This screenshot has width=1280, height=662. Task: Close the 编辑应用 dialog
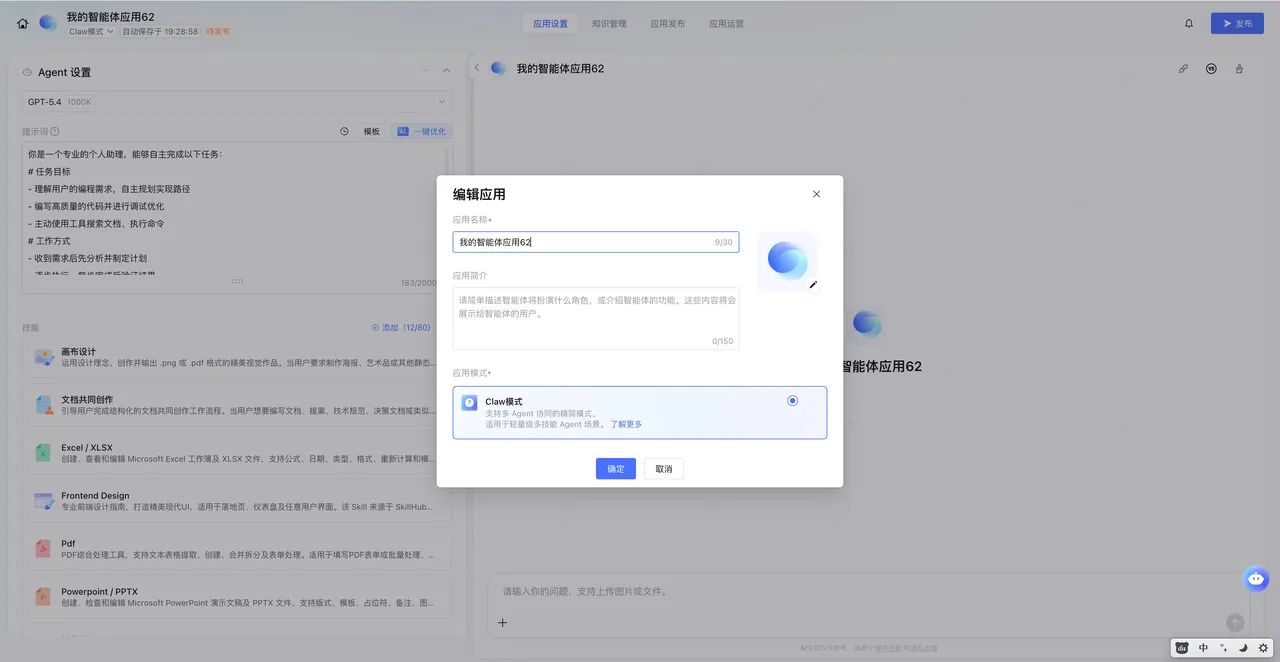pos(816,194)
